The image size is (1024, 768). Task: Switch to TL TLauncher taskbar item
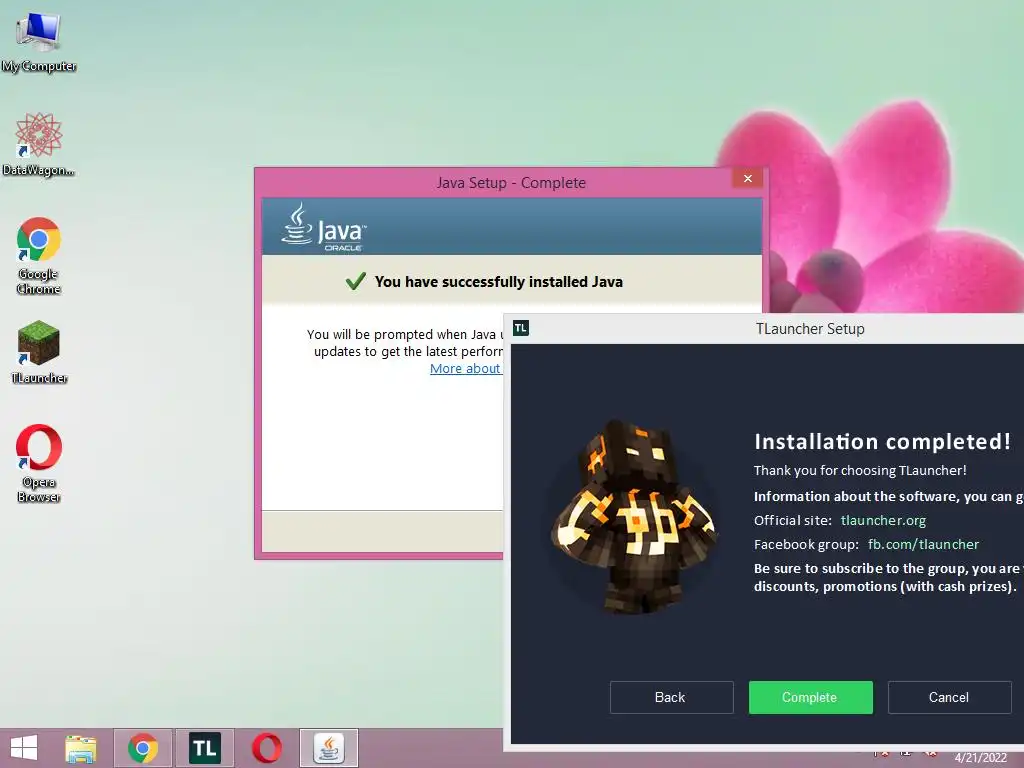point(204,748)
